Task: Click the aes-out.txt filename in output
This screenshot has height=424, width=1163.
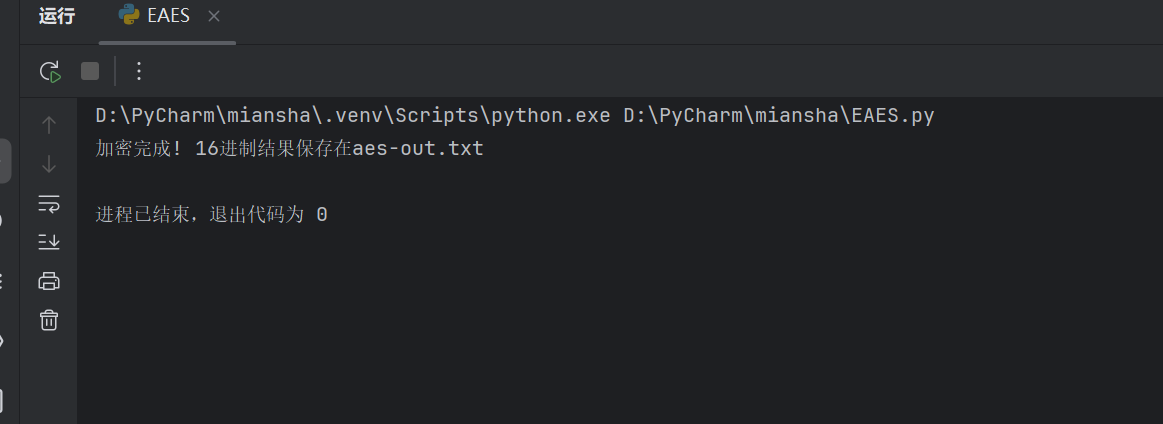Action: click(x=418, y=150)
